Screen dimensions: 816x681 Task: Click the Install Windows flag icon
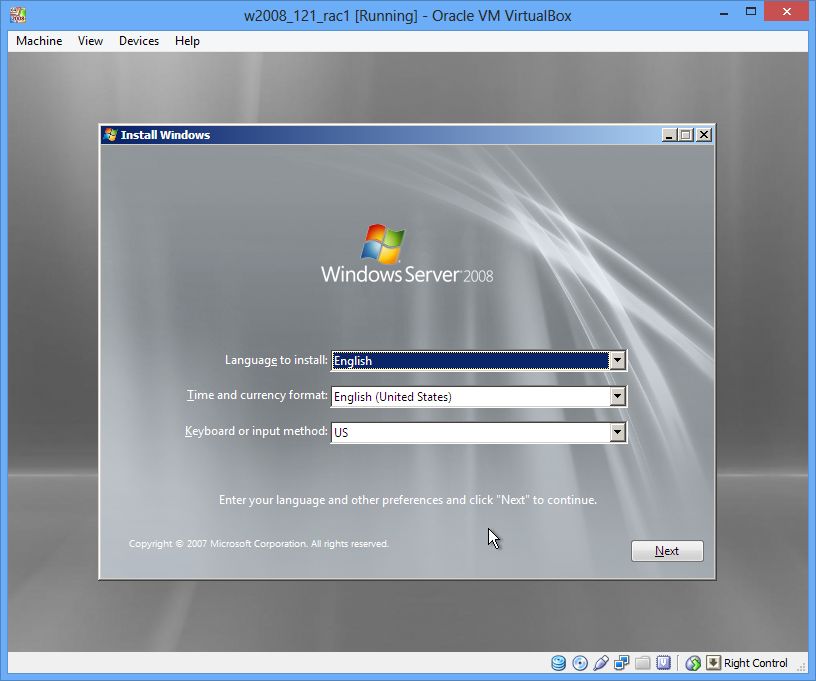tap(110, 135)
